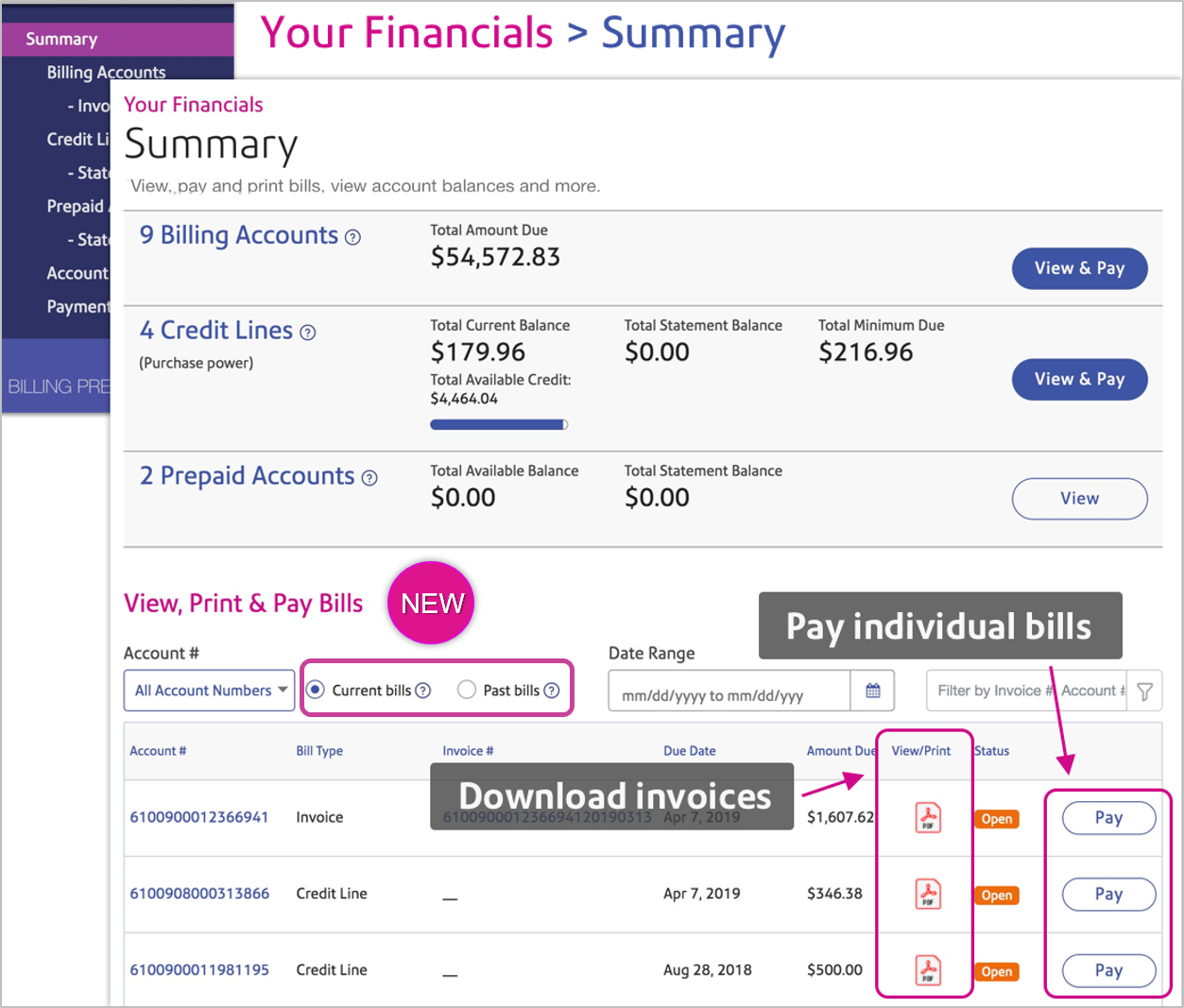Show help for Prepaid Accounts
Image resolution: width=1184 pixels, height=1008 pixels.
pyautogui.click(x=369, y=478)
